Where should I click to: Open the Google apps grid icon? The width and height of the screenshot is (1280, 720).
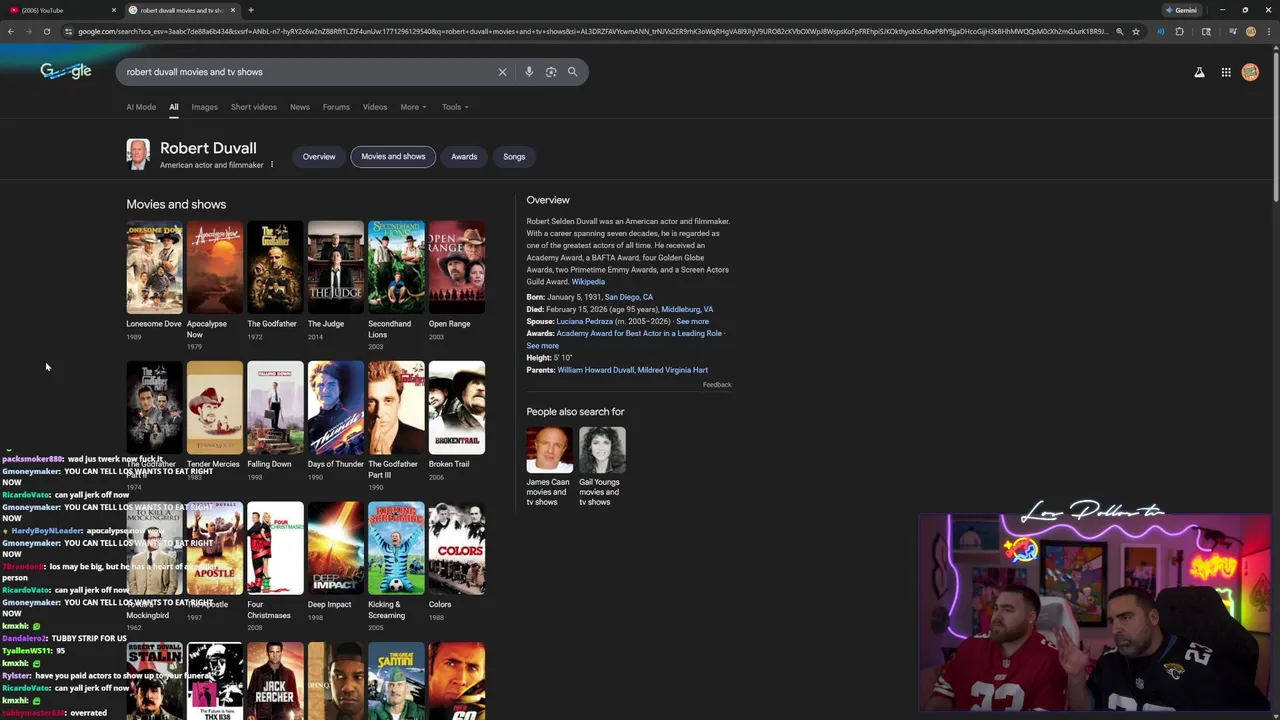click(x=1226, y=72)
